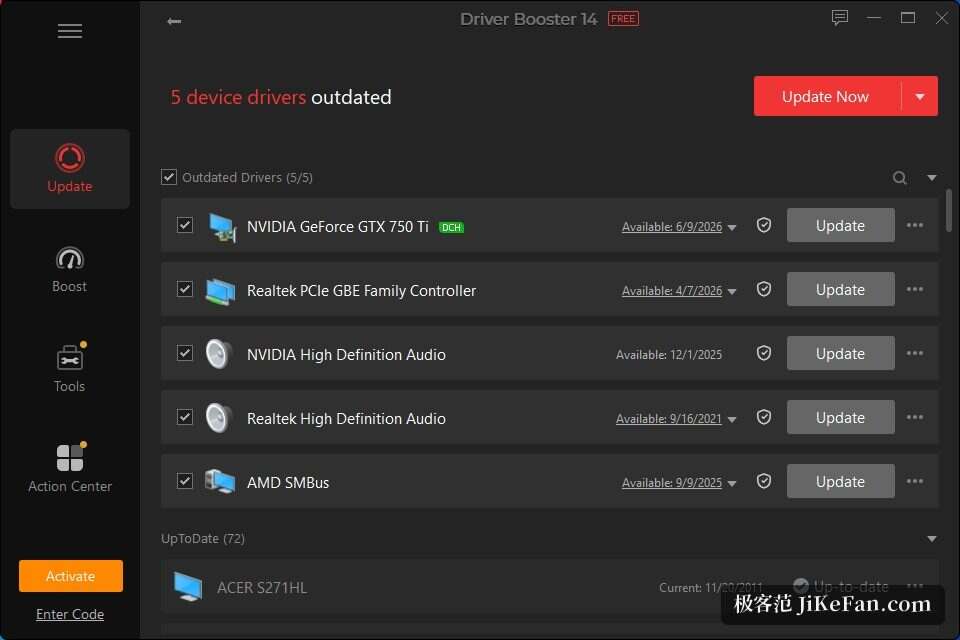Open the Update Now dropdown arrow
The width and height of the screenshot is (960, 640).
[920, 96]
